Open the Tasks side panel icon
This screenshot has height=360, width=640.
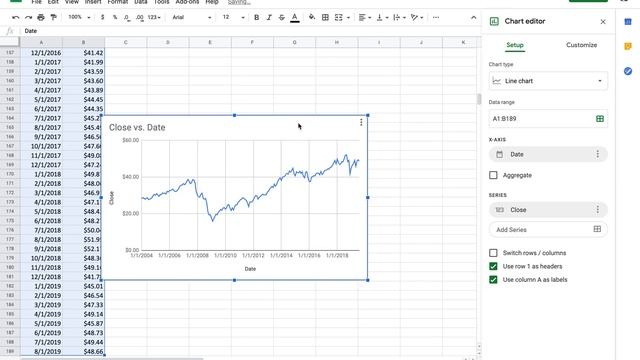(628, 71)
